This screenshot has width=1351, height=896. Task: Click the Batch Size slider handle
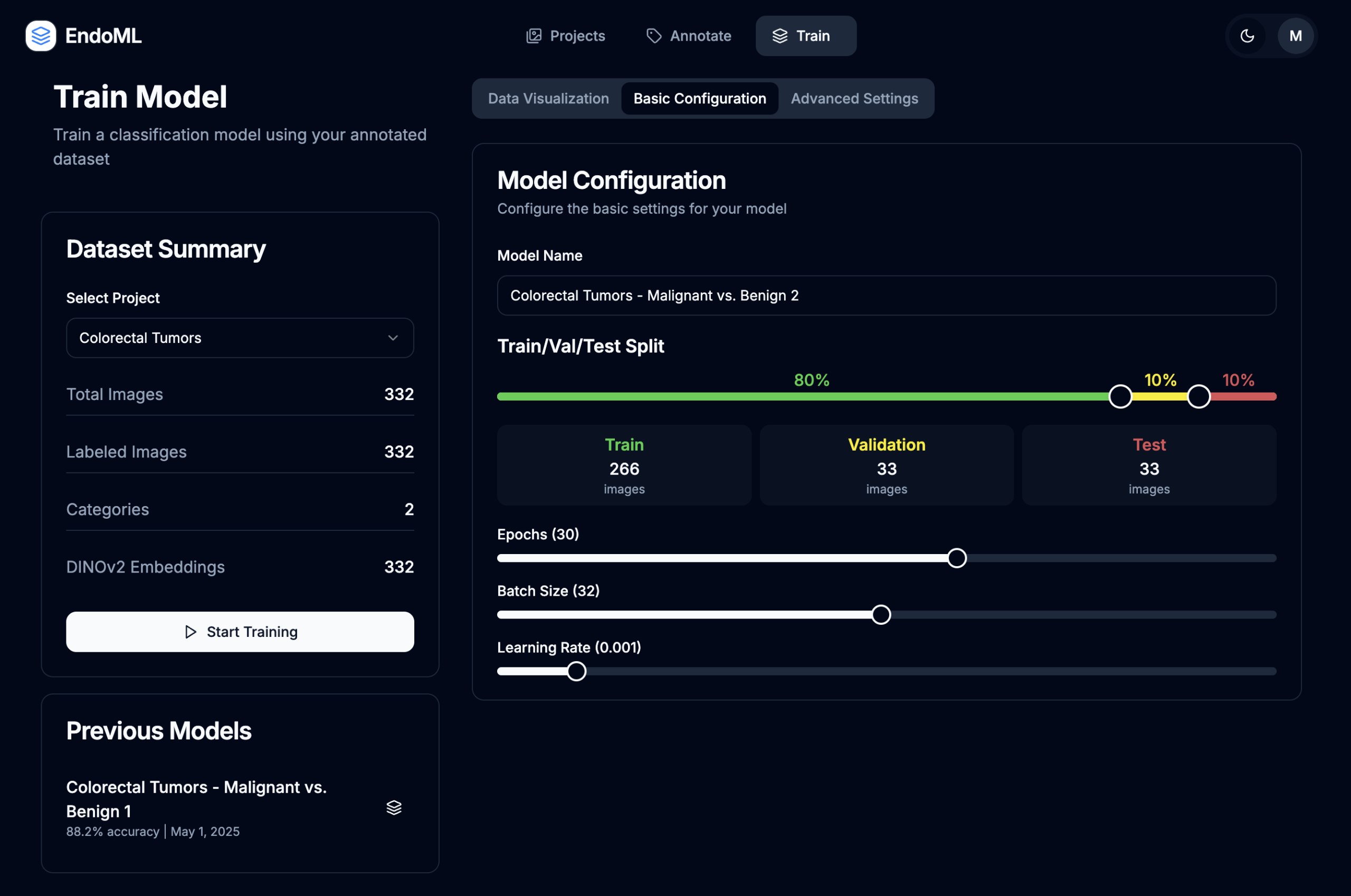[x=881, y=615]
